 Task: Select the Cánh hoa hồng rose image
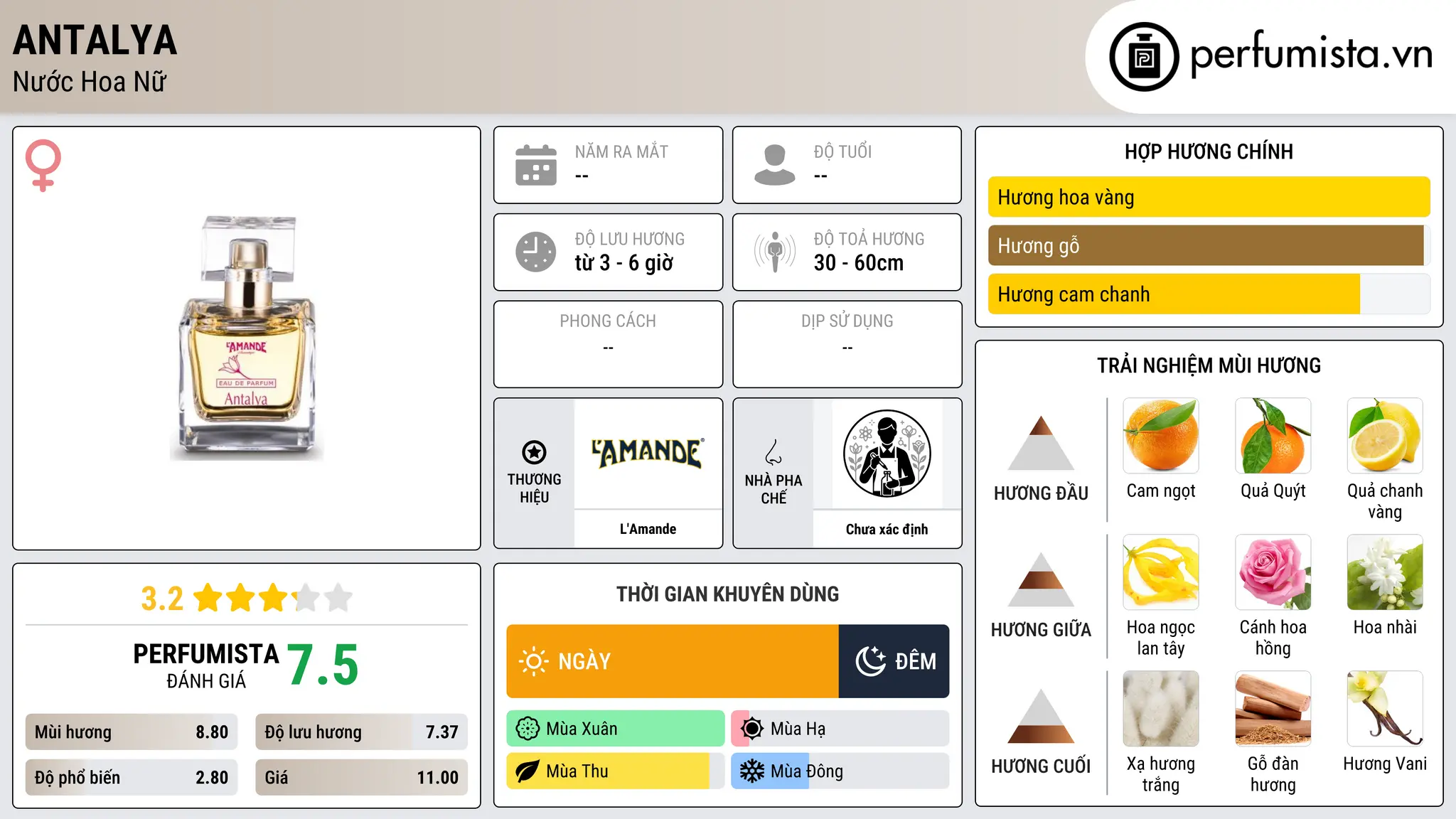click(x=1273, y=572)
